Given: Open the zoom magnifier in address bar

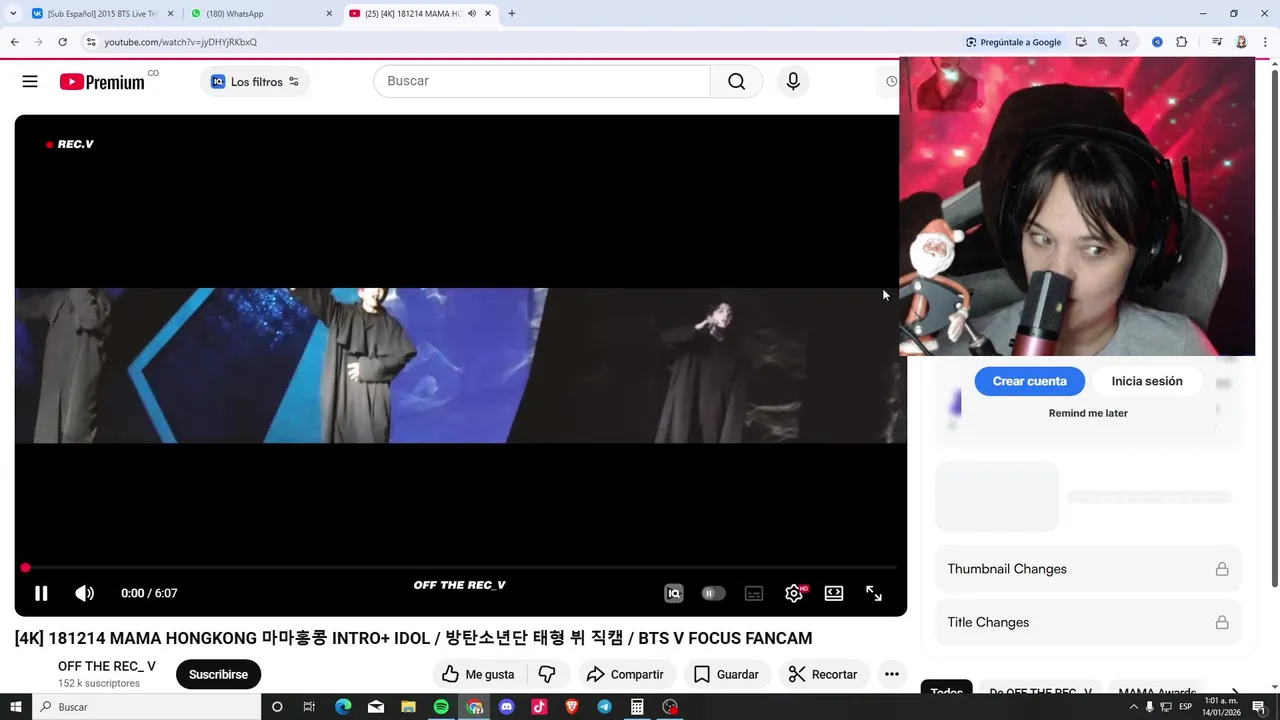Looking at the screenshot, I should coord(1102,42).
